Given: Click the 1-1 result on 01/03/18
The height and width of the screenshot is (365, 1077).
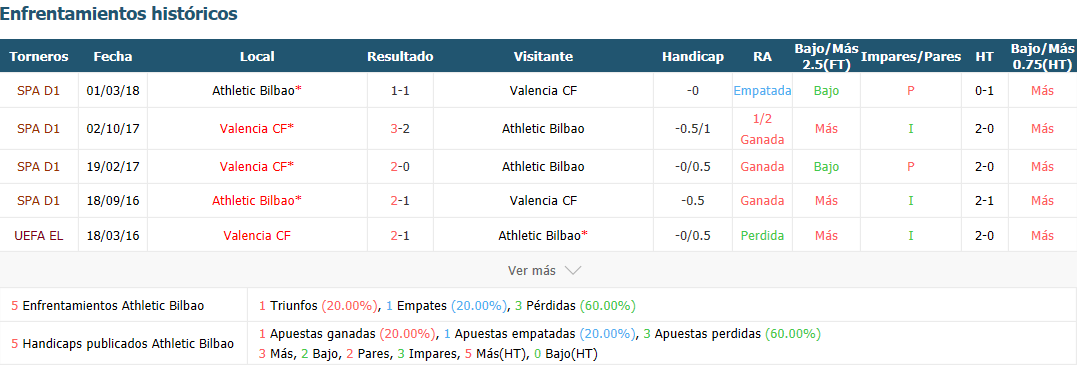Looking at the screenshot, I should tap(400, 90).
